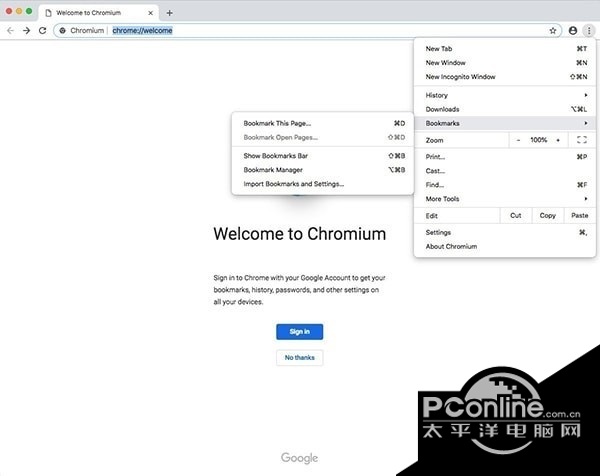The image size is (600, 476).
Task: Click the chrome://welcome address field
Action: pos(142,31)
